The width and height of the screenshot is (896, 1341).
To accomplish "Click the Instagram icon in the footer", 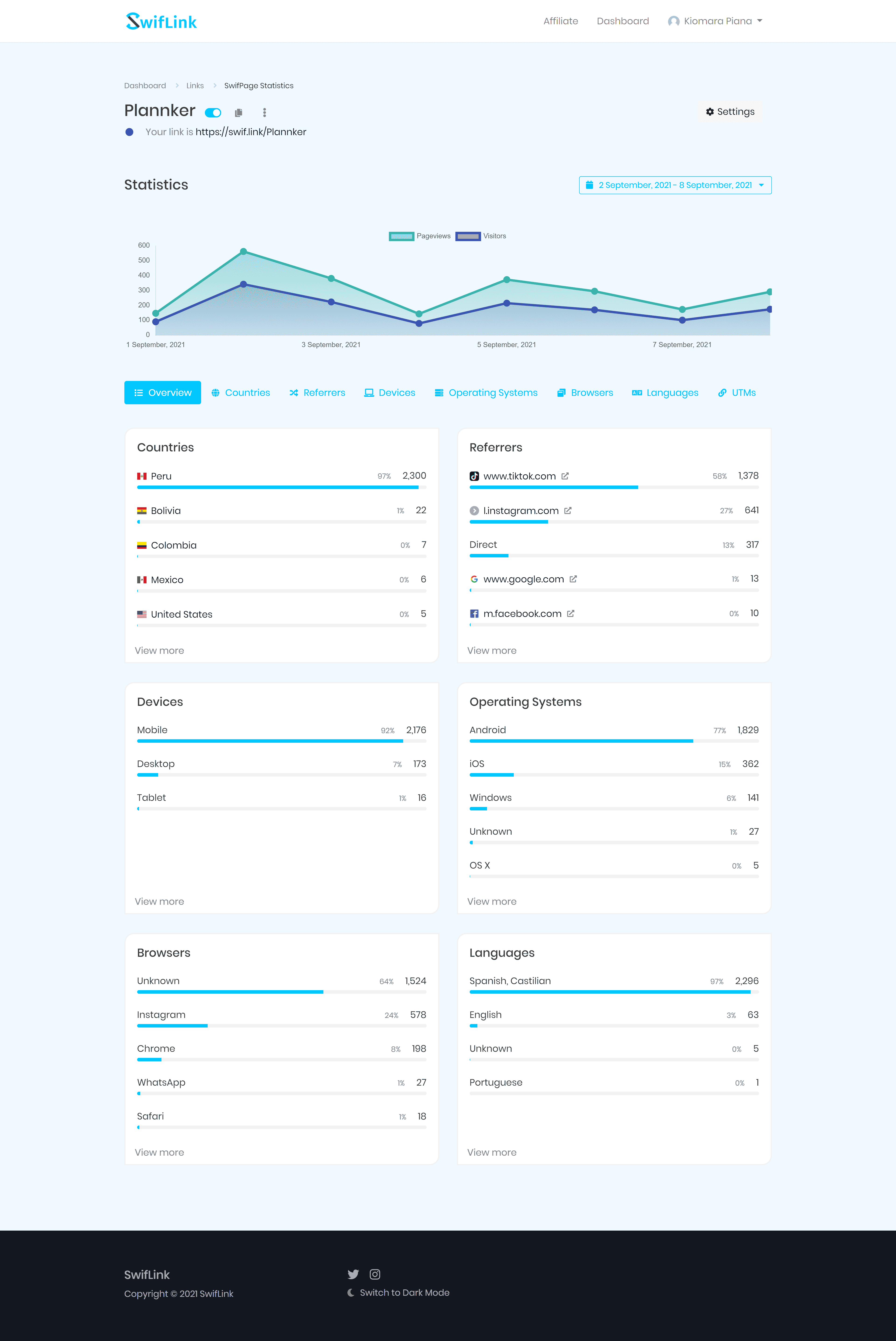I will [375, 1274].
